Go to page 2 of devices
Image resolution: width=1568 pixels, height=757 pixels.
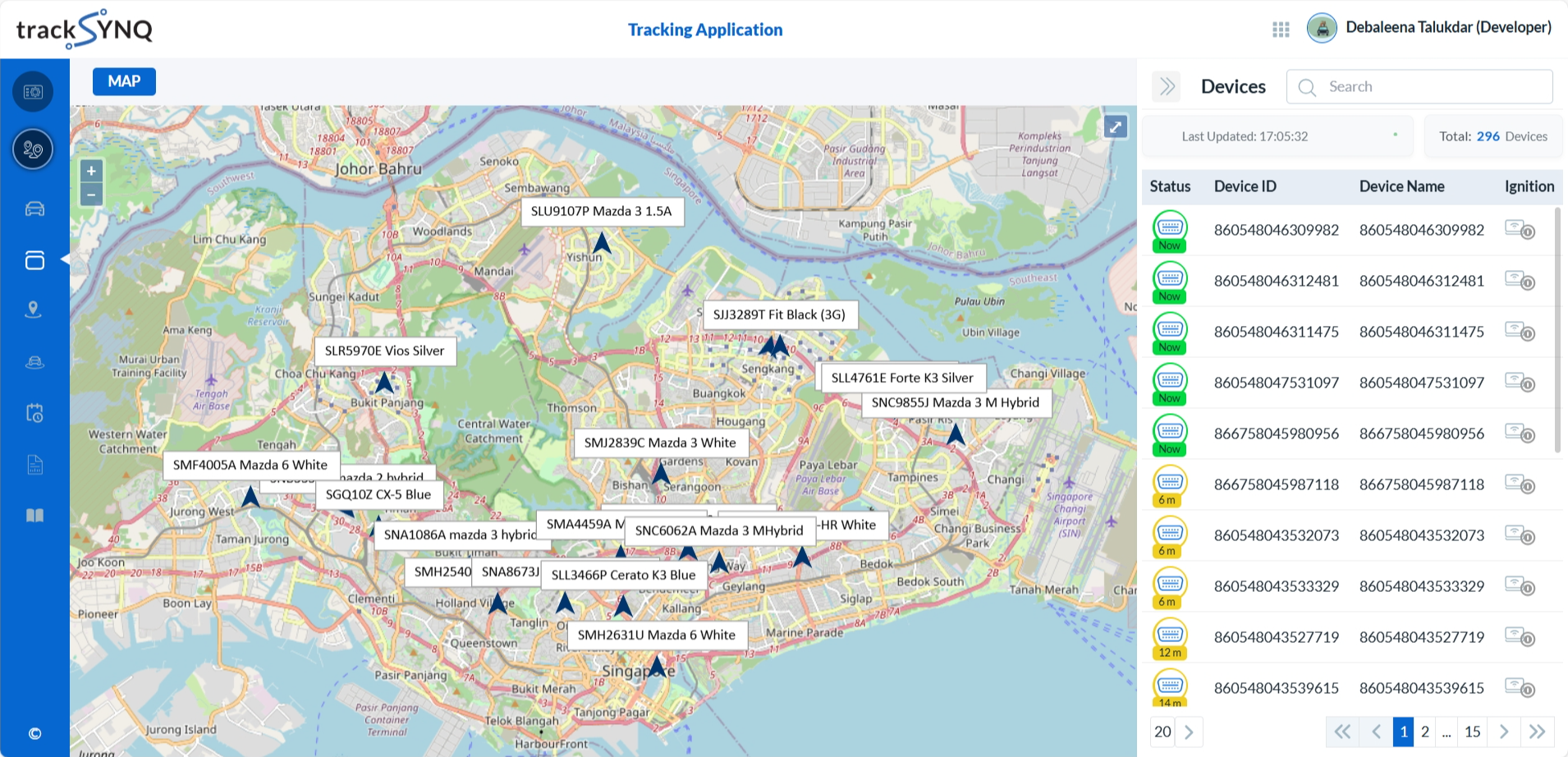click(x=1425, y=732)
